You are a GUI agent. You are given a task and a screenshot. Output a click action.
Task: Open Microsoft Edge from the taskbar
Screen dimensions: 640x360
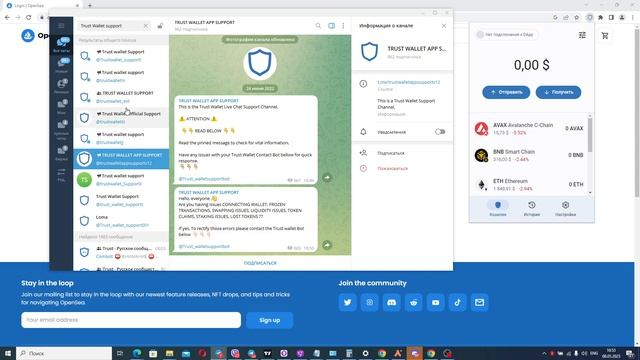pos(137,353)
